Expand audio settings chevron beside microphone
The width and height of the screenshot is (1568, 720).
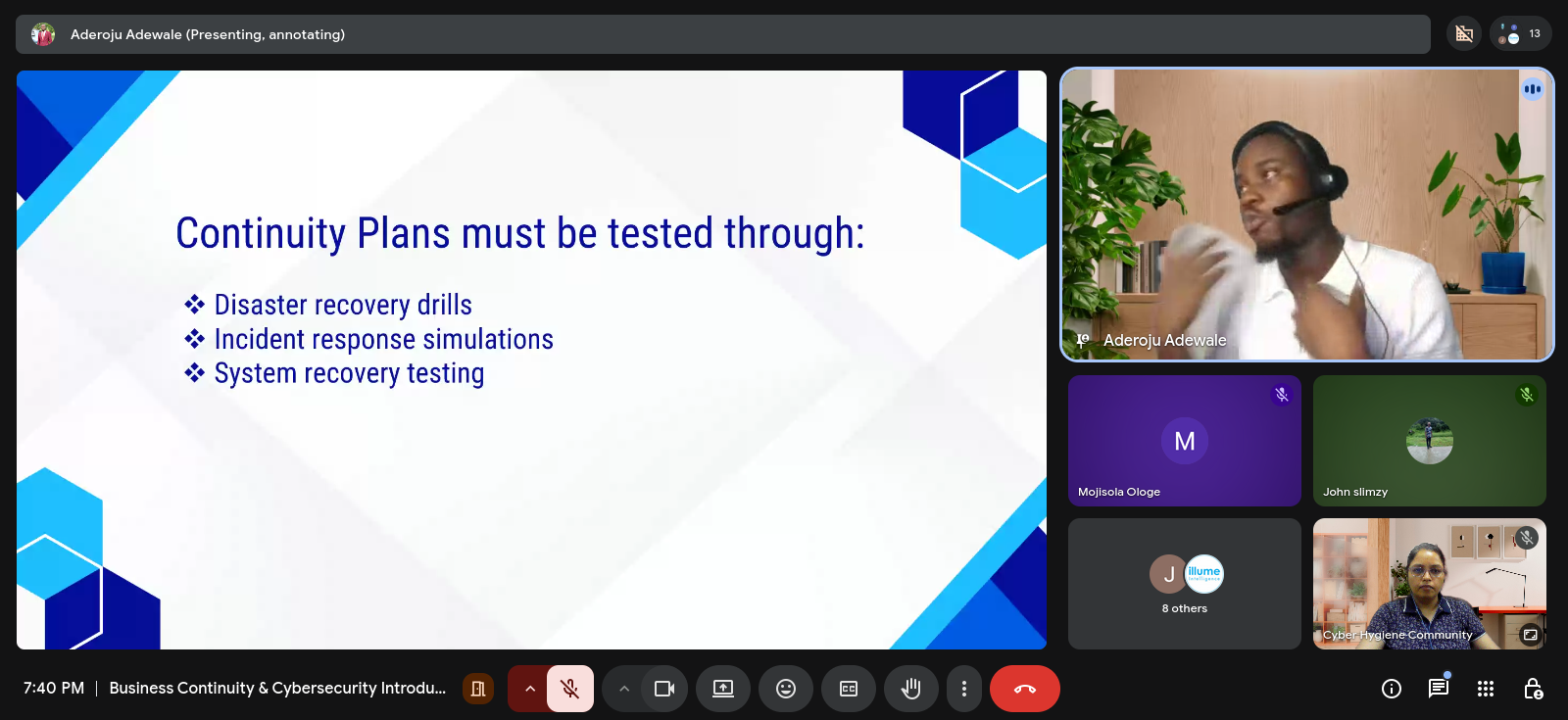tap(530, 689)
